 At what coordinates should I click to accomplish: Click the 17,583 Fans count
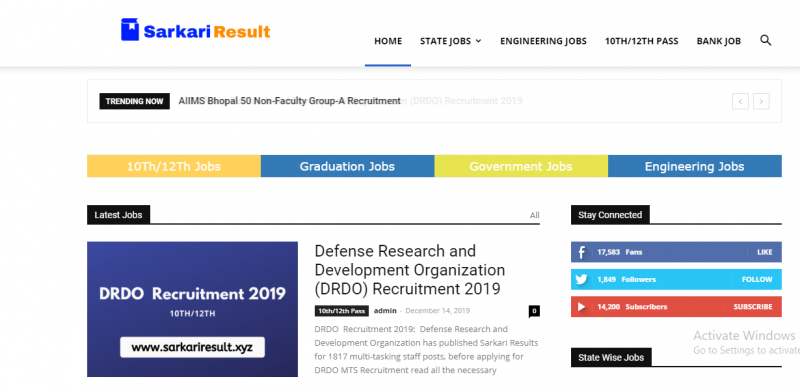(x=620, y=252)
